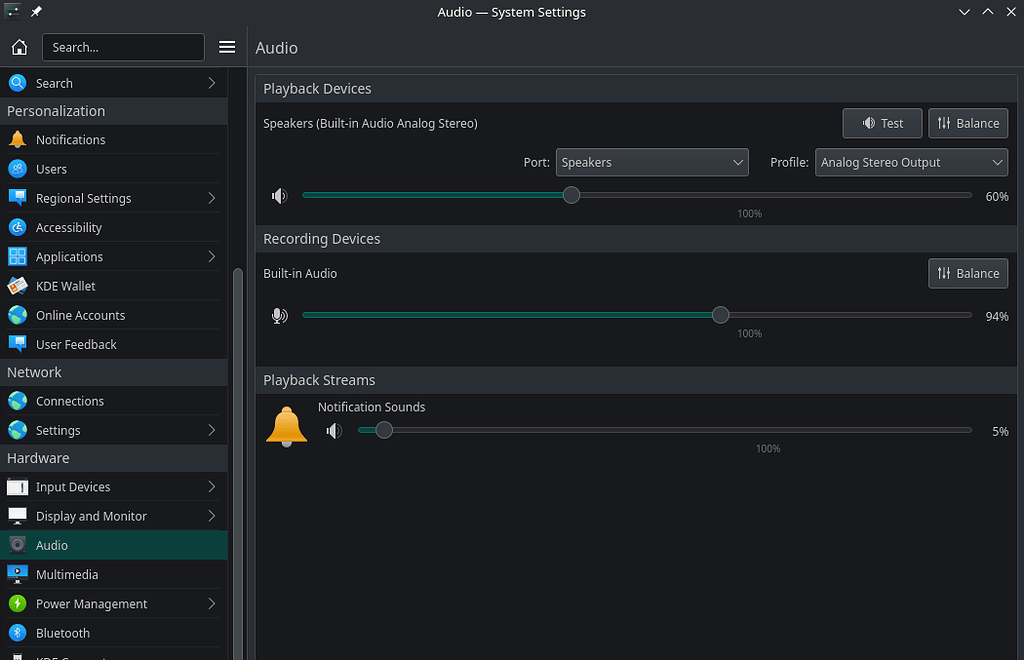Click the Home icon above the sidebar
The width and height of the screenshot is (1024, 660).
click(18, 46)
